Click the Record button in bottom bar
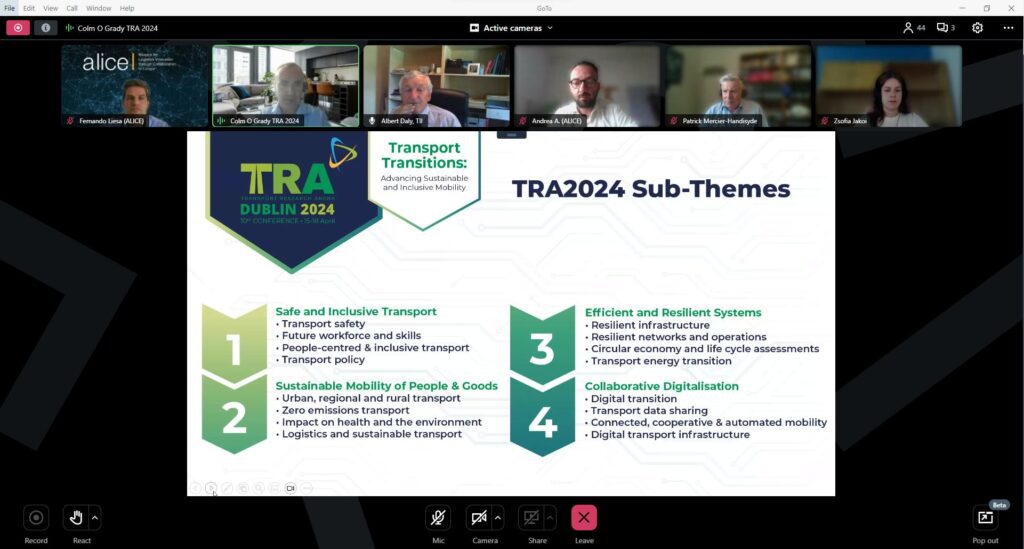The width and height of the screenshot is (1024, 549). 36,518
